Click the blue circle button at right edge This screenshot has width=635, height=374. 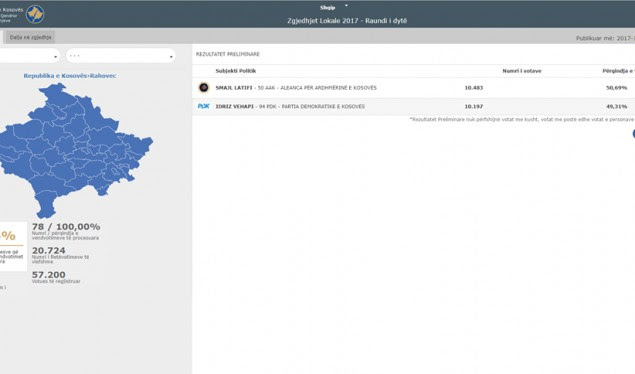coord(634,134)
